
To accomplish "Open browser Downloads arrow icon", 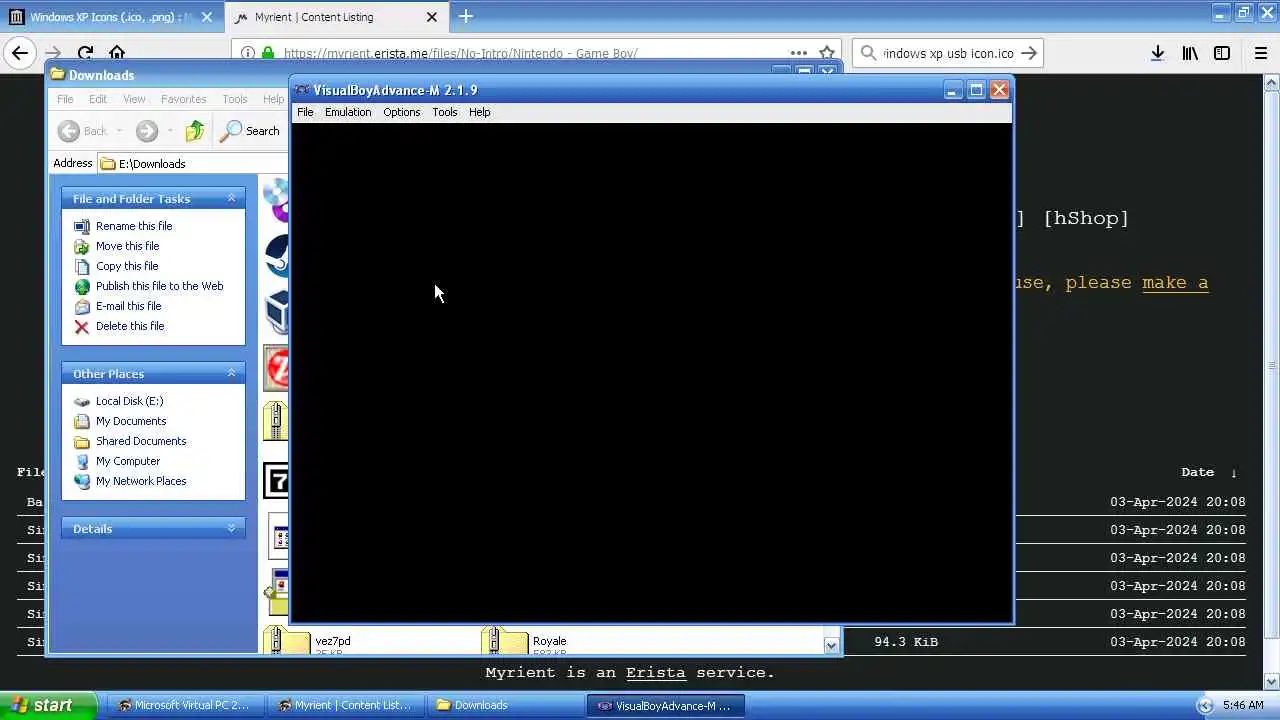I will [x=1157, y=53].
